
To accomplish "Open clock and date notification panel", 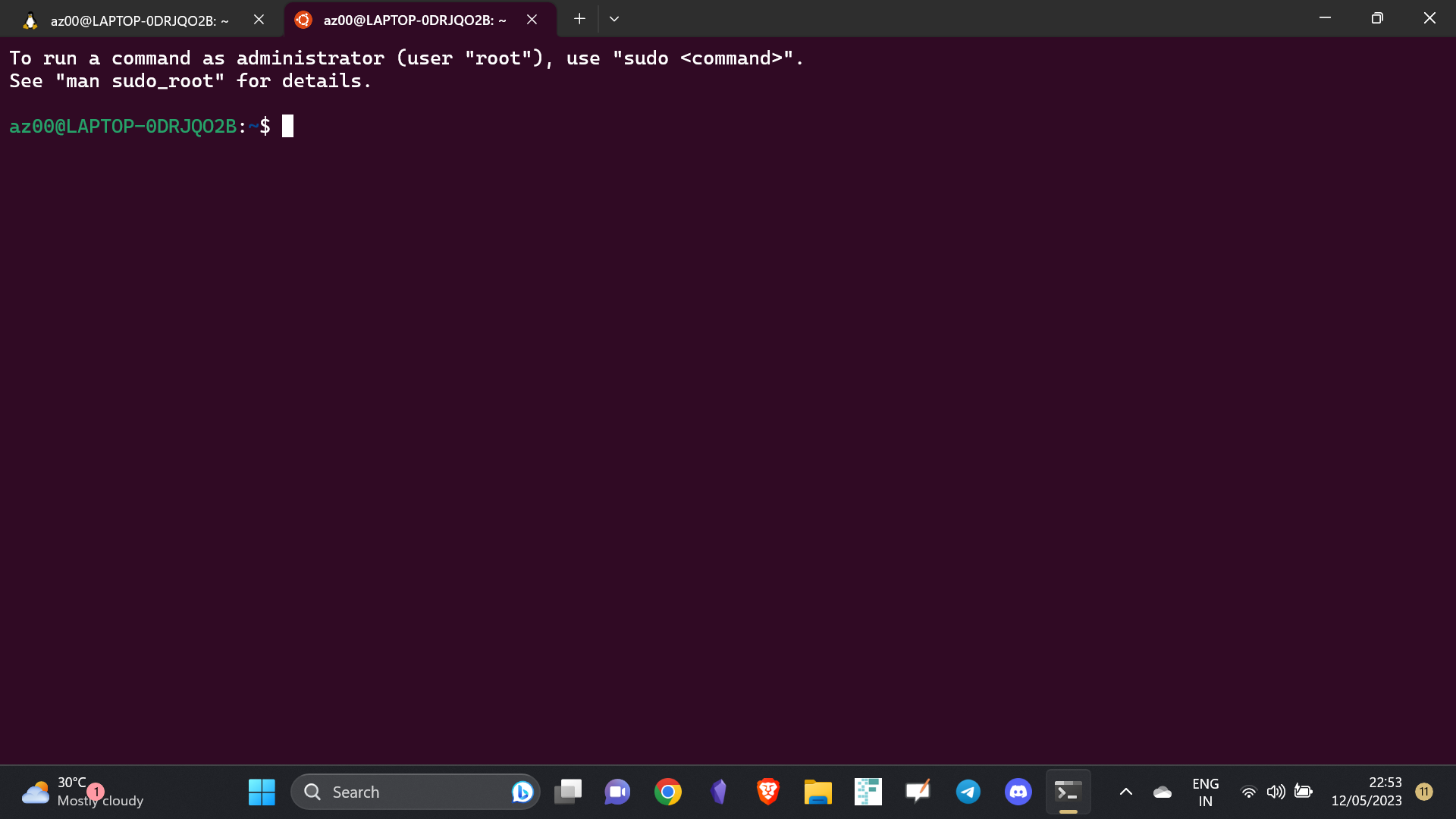I will click(x=1367, y=792).
